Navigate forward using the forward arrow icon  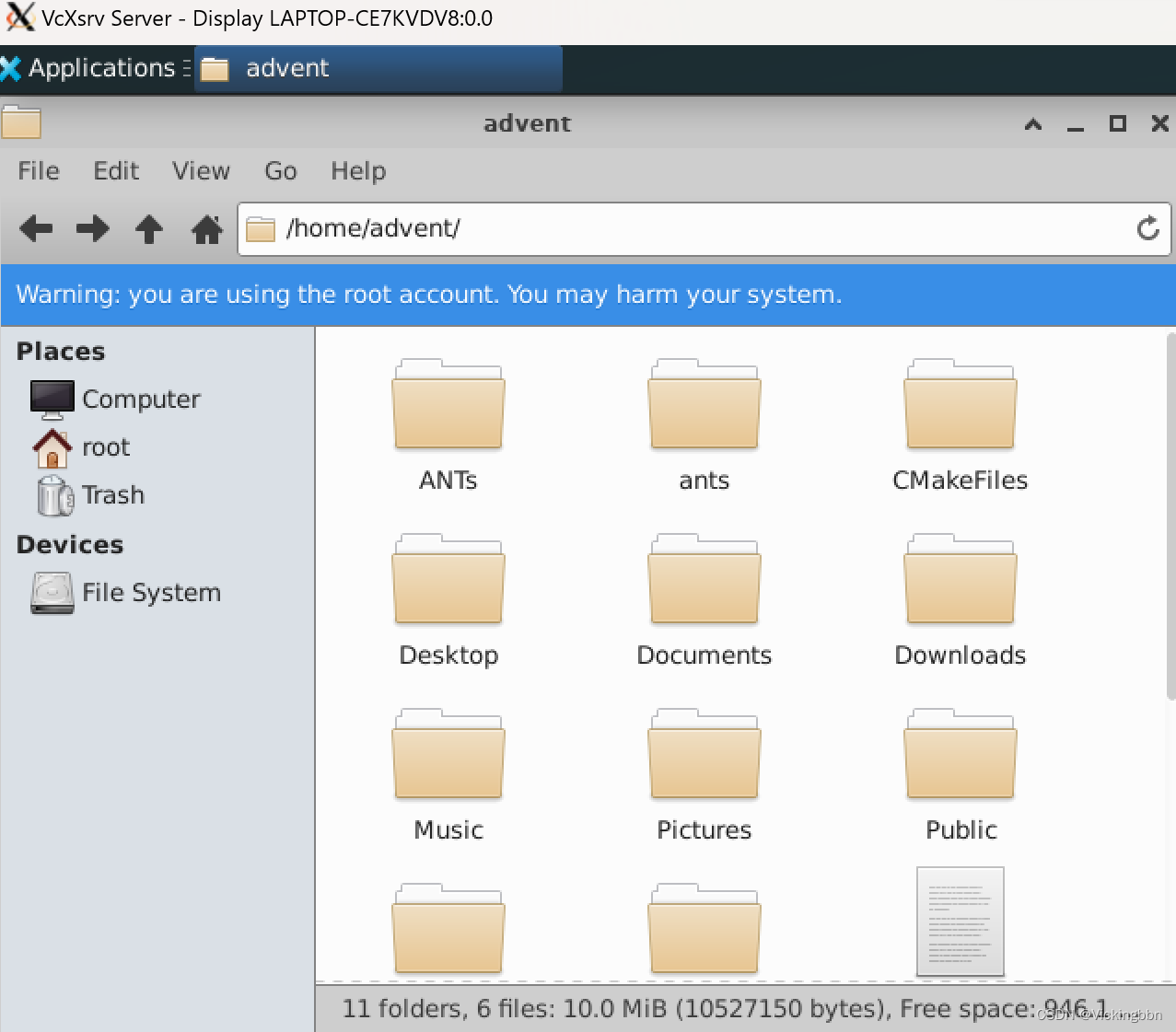point(92,228)
